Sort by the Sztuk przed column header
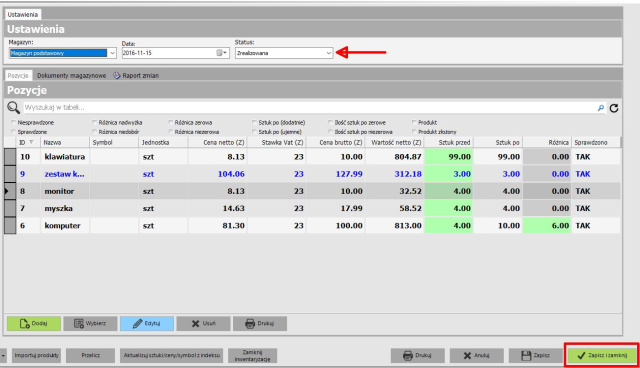This screenshot has height=368, width=640. coord(449,142)
